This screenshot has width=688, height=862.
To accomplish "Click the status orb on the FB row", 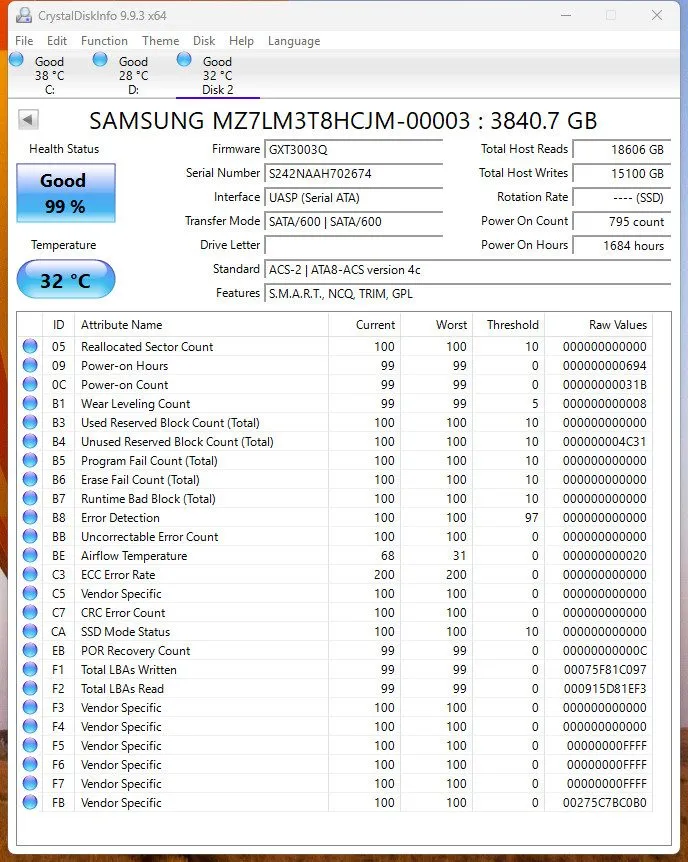I will (30, 803).
